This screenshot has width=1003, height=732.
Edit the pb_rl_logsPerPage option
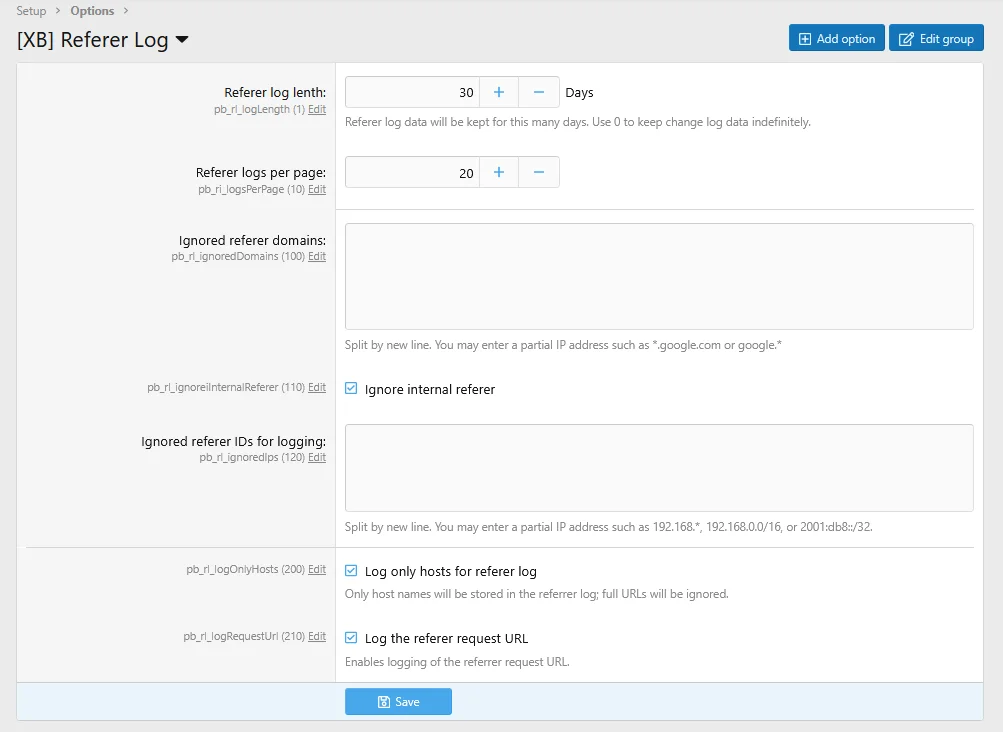(317, 189)
